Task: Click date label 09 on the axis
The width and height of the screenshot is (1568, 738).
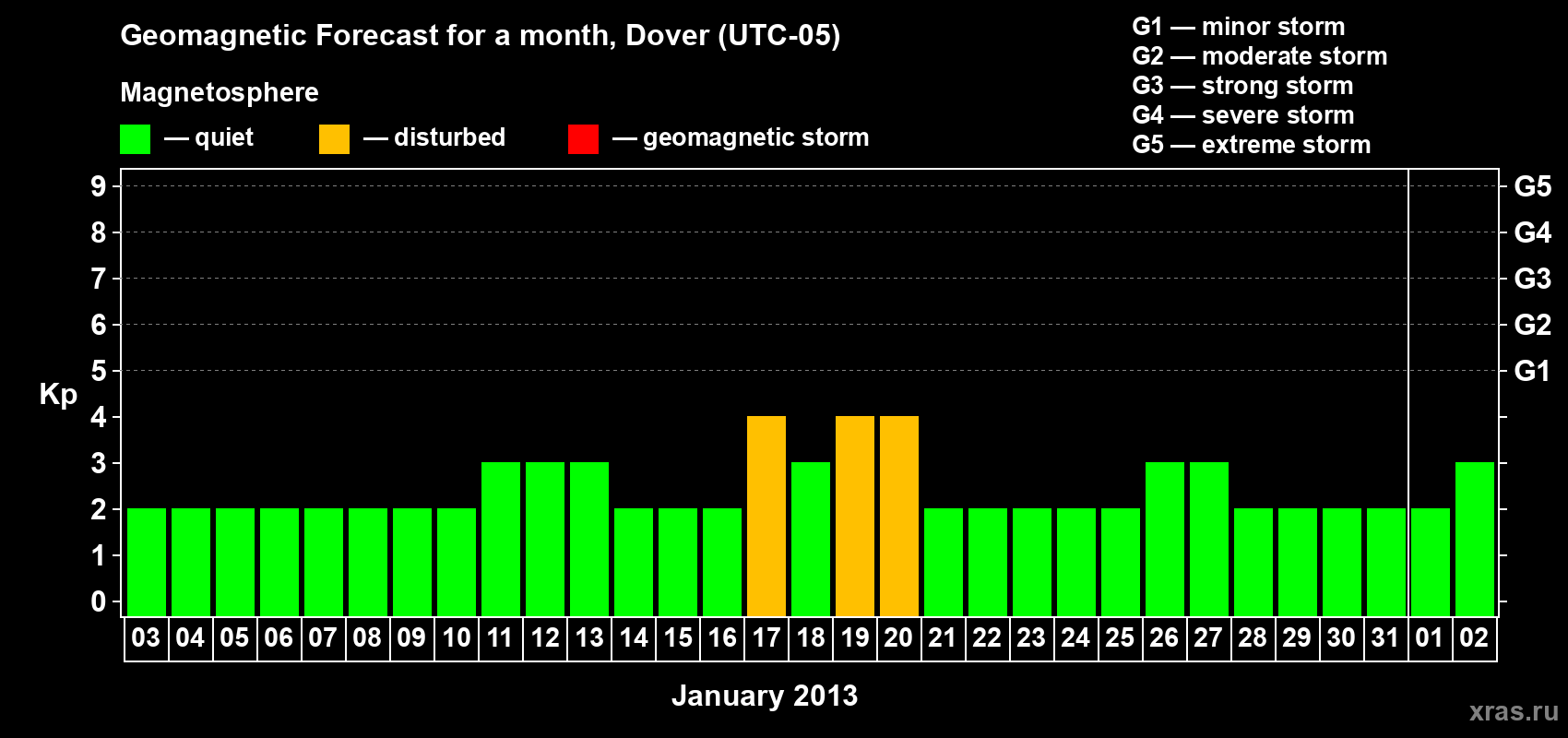Action: (x=411, y=637)
